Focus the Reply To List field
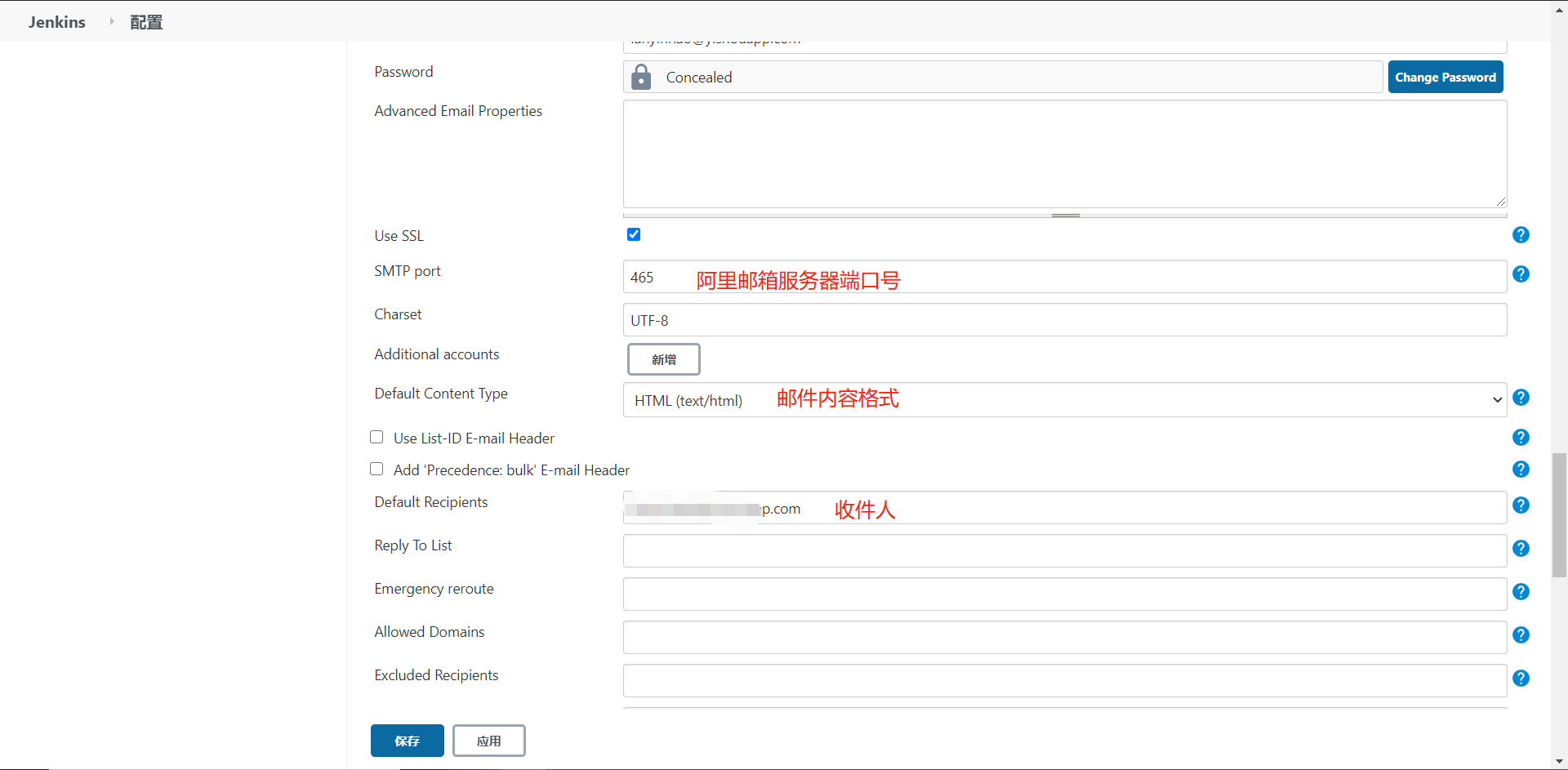 tap(1065, 551)
